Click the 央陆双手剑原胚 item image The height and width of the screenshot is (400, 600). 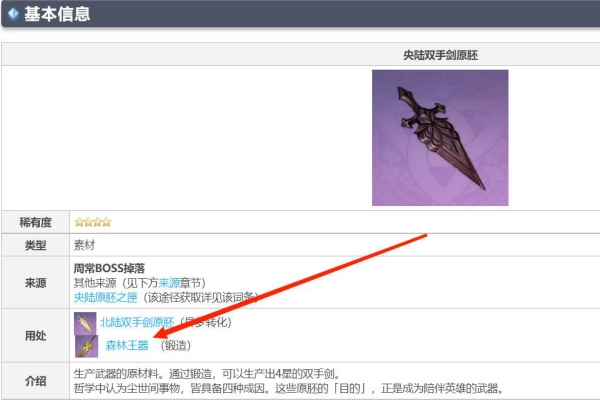440,138
